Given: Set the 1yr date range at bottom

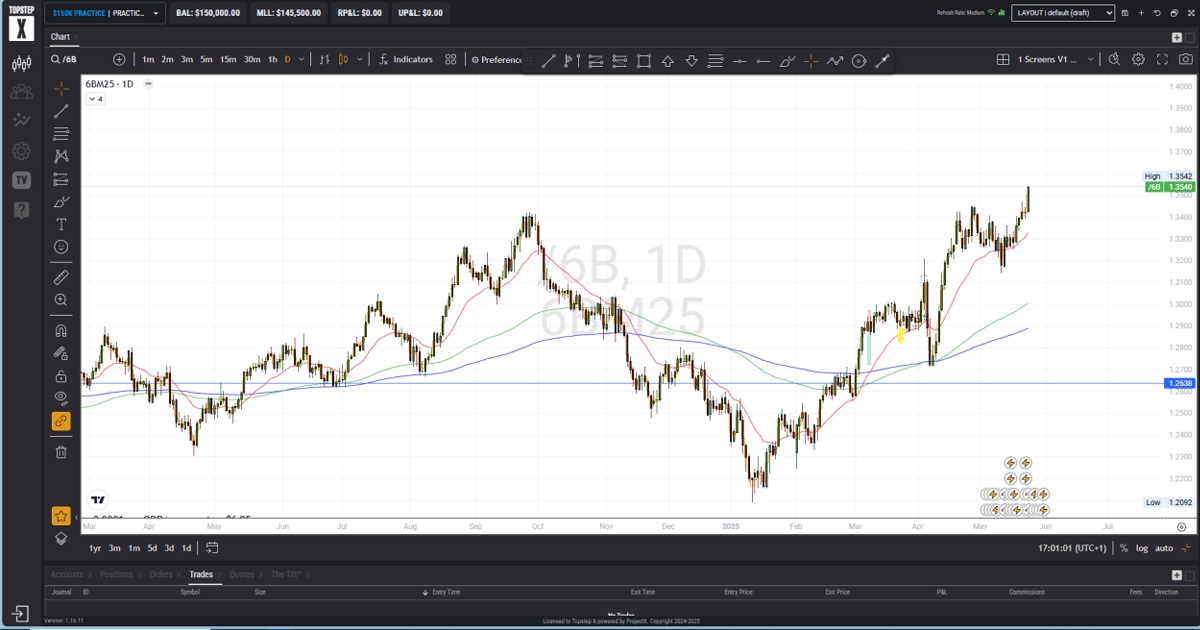Looking at the screenshot, I should (94, 548).
